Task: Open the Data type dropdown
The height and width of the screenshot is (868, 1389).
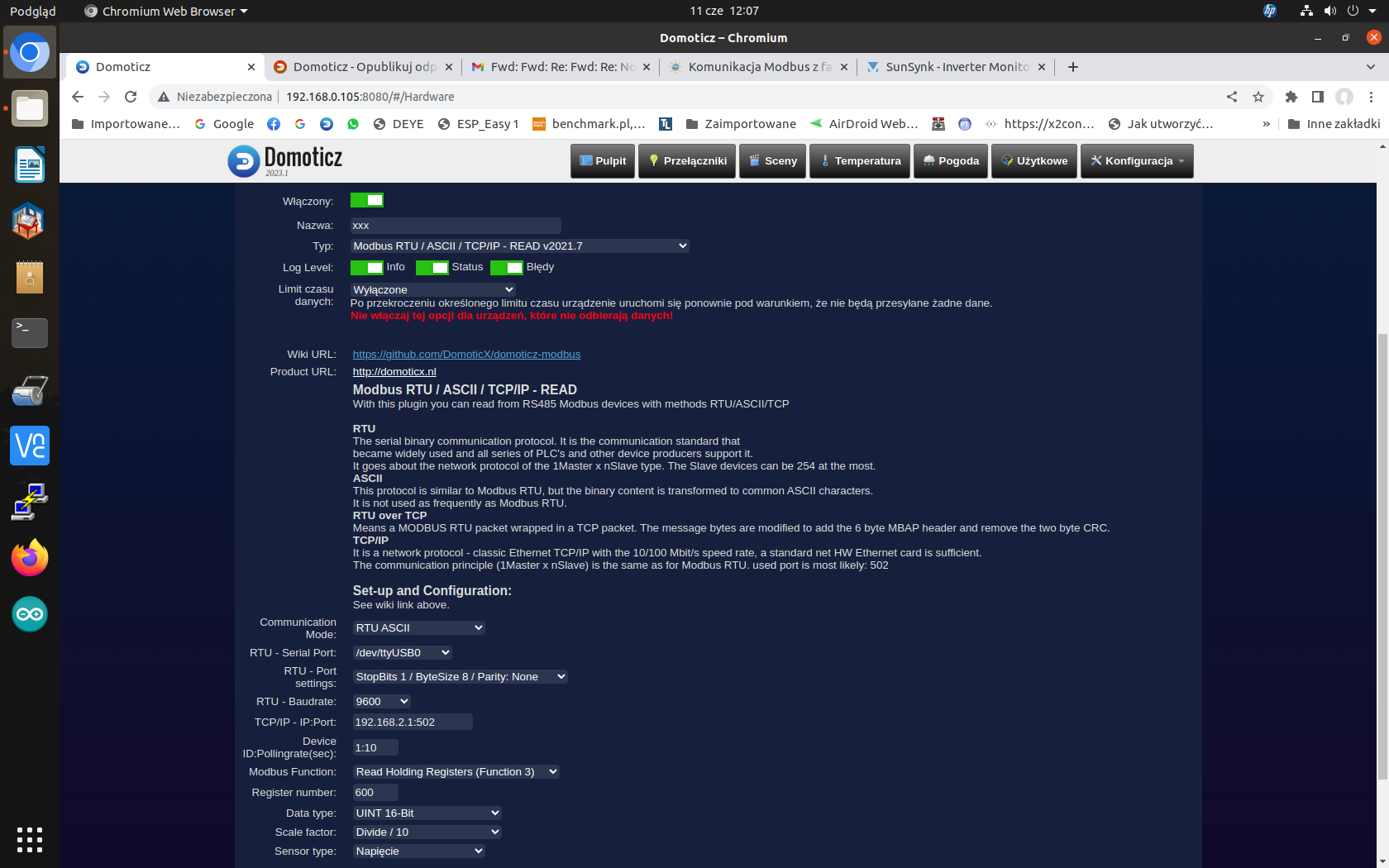Action: point(427,813)
